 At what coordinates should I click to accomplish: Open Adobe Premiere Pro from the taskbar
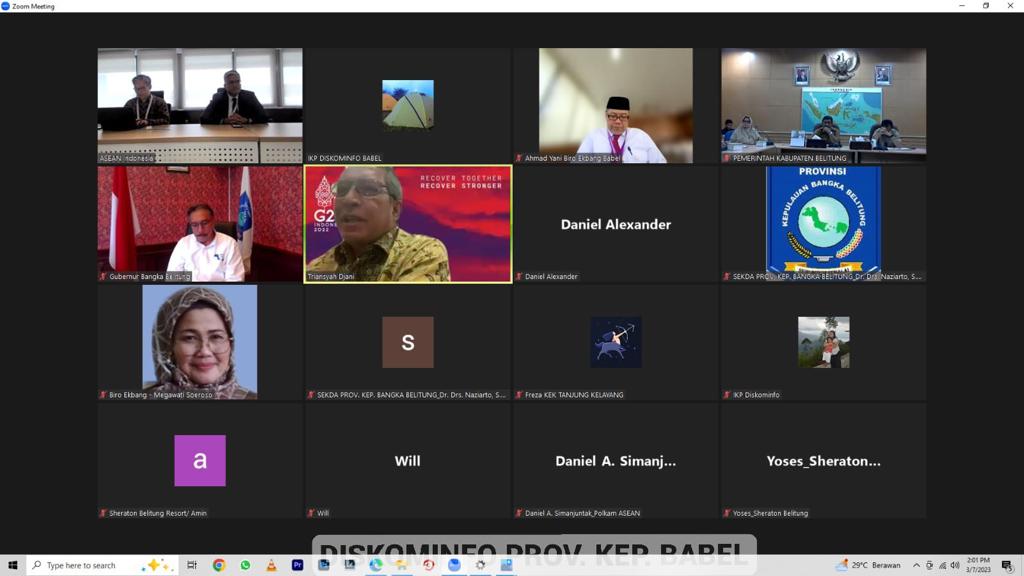pyautogui.click(x=297, y=565)
